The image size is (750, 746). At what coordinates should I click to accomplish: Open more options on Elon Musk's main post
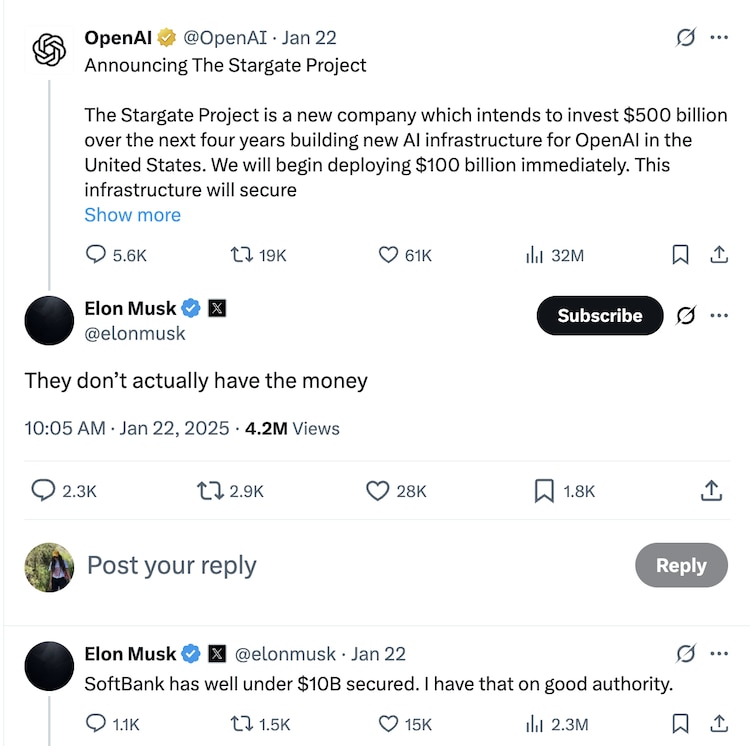point(719,315)
